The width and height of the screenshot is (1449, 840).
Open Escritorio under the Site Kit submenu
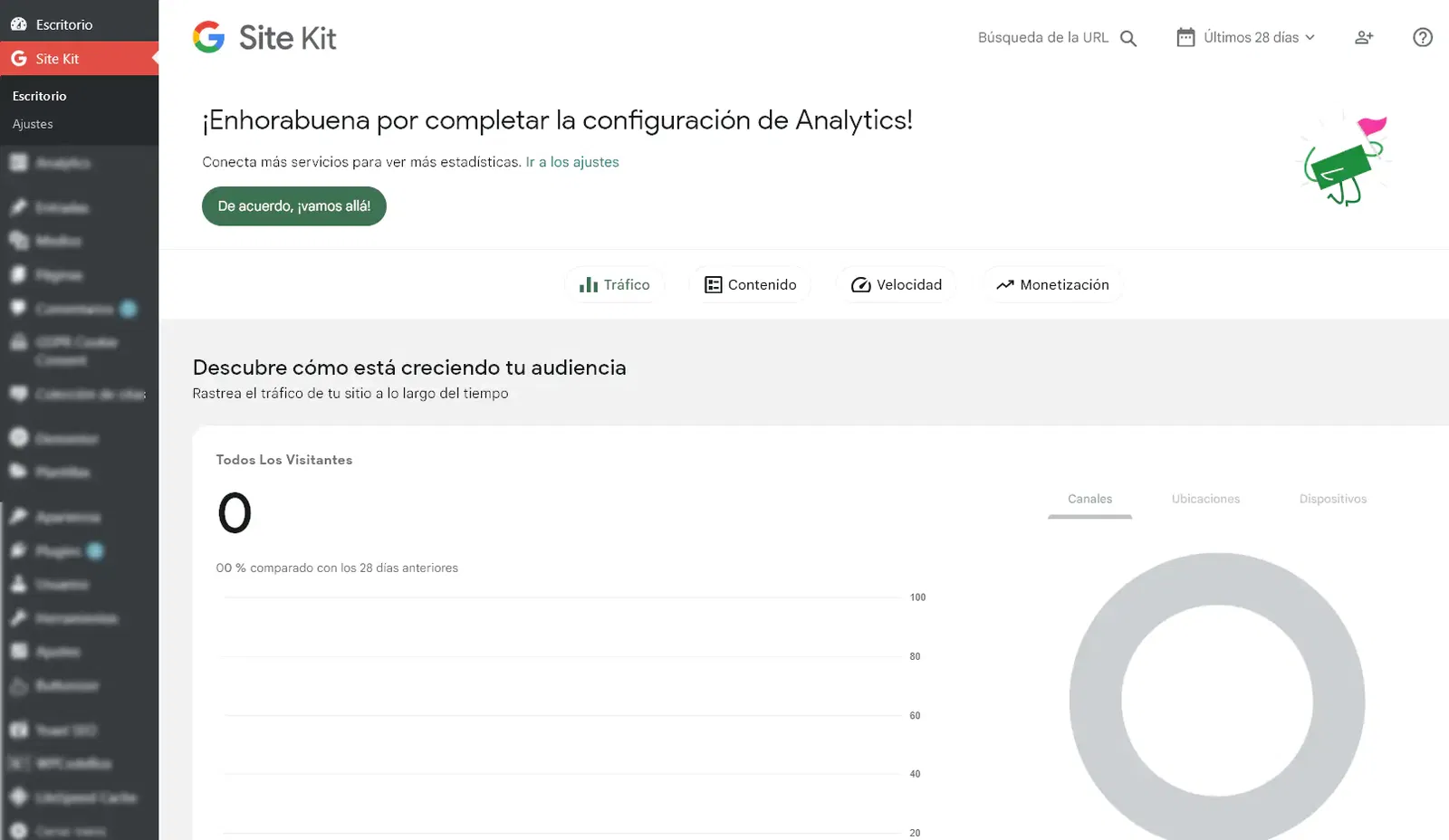point(39,96)
